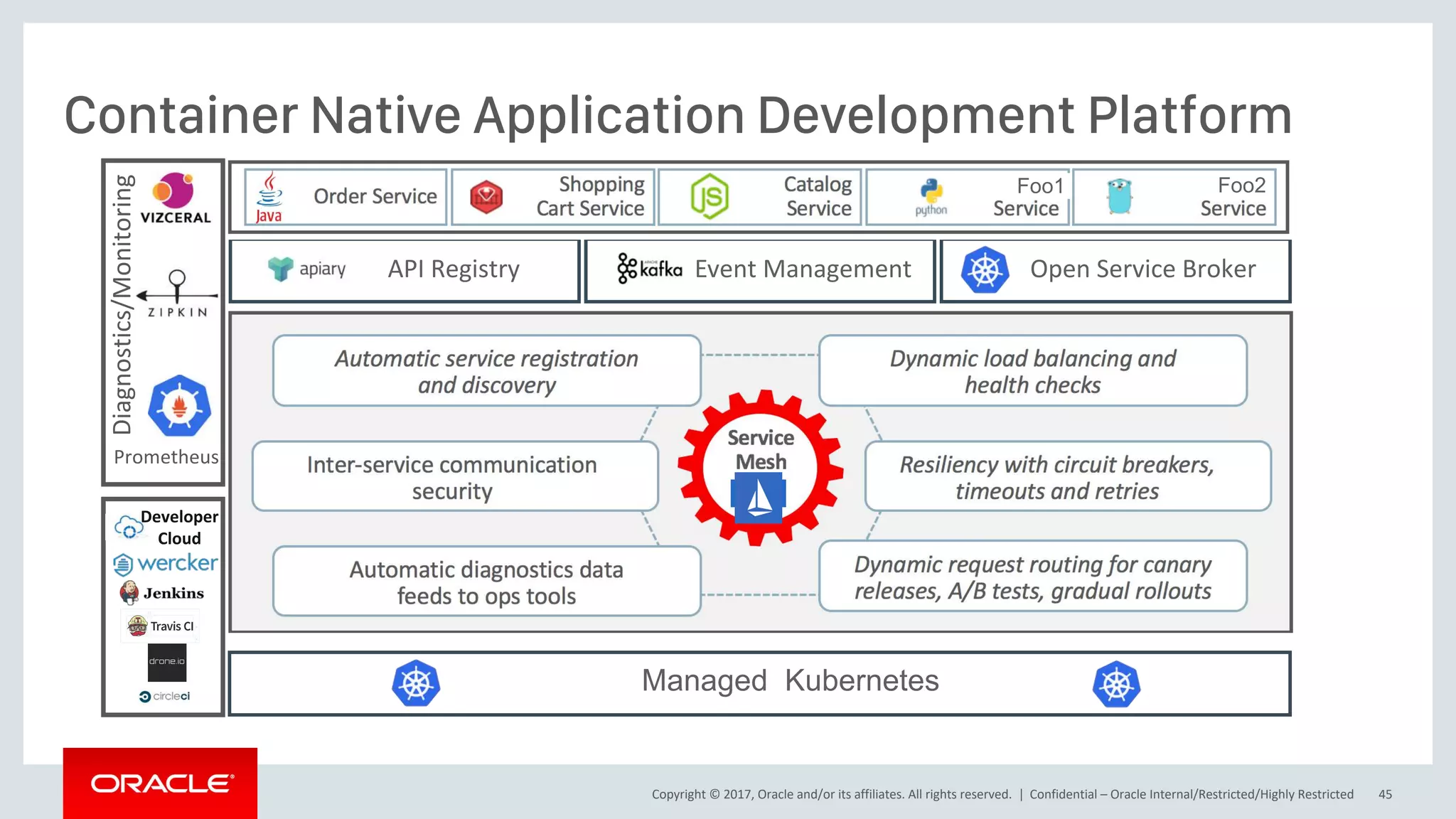Click the Zipkin logo
Viewport: 1456px width, 819px height.
tap(177, 293)
